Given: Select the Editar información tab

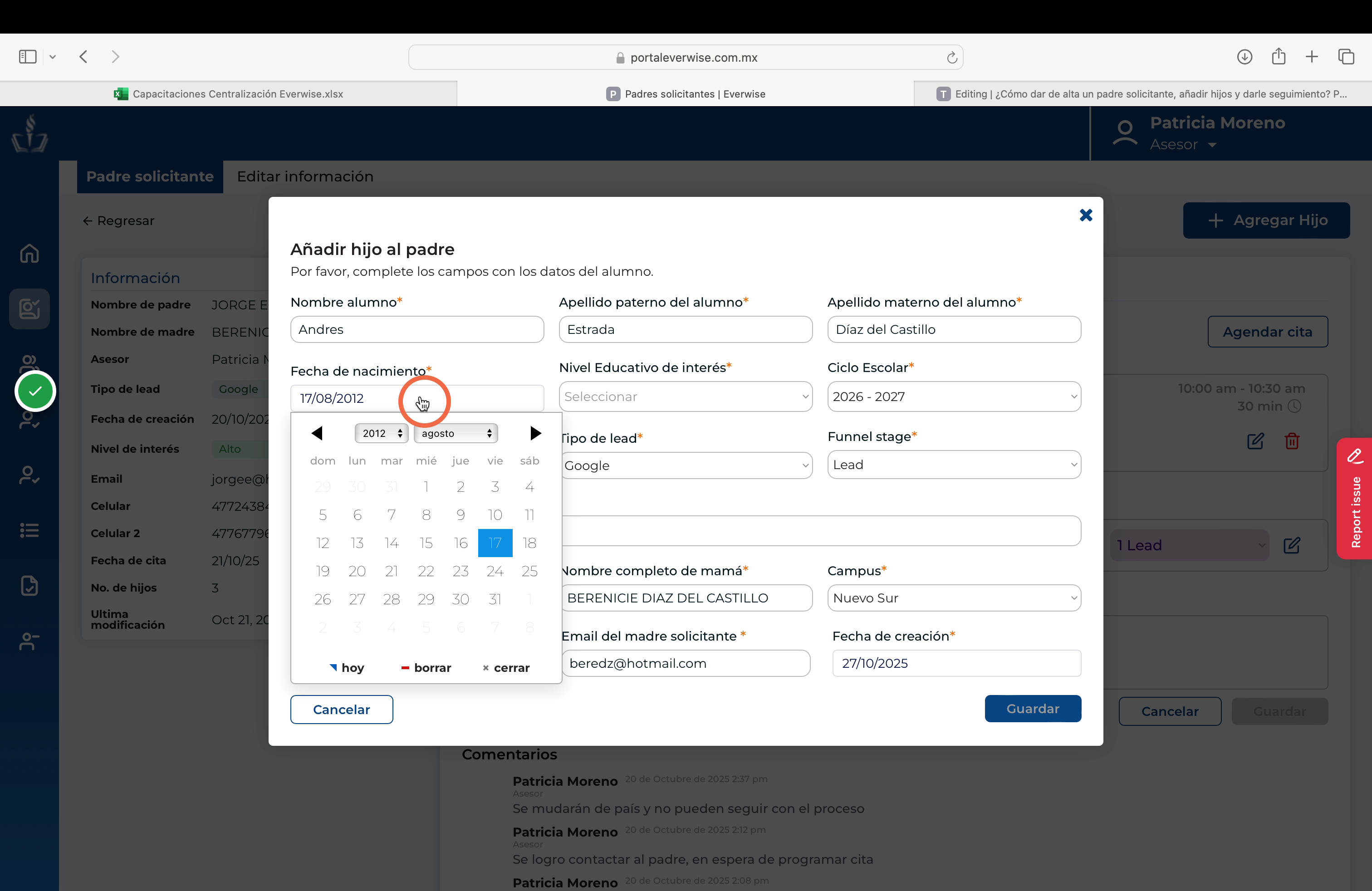Looking at the screenshot, I should [x=305, y=176].
